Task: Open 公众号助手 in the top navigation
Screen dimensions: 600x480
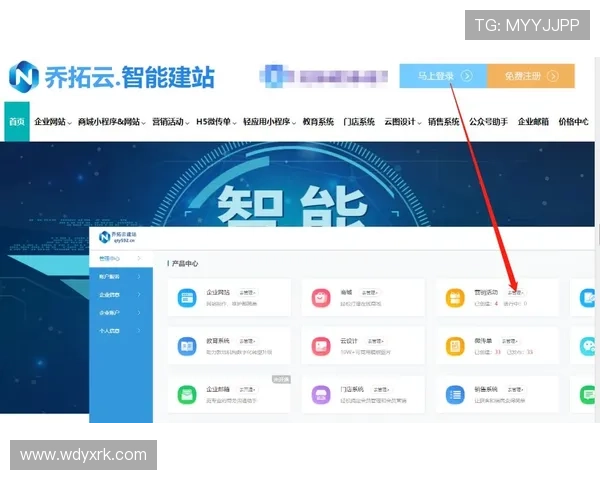Action: 488,122
